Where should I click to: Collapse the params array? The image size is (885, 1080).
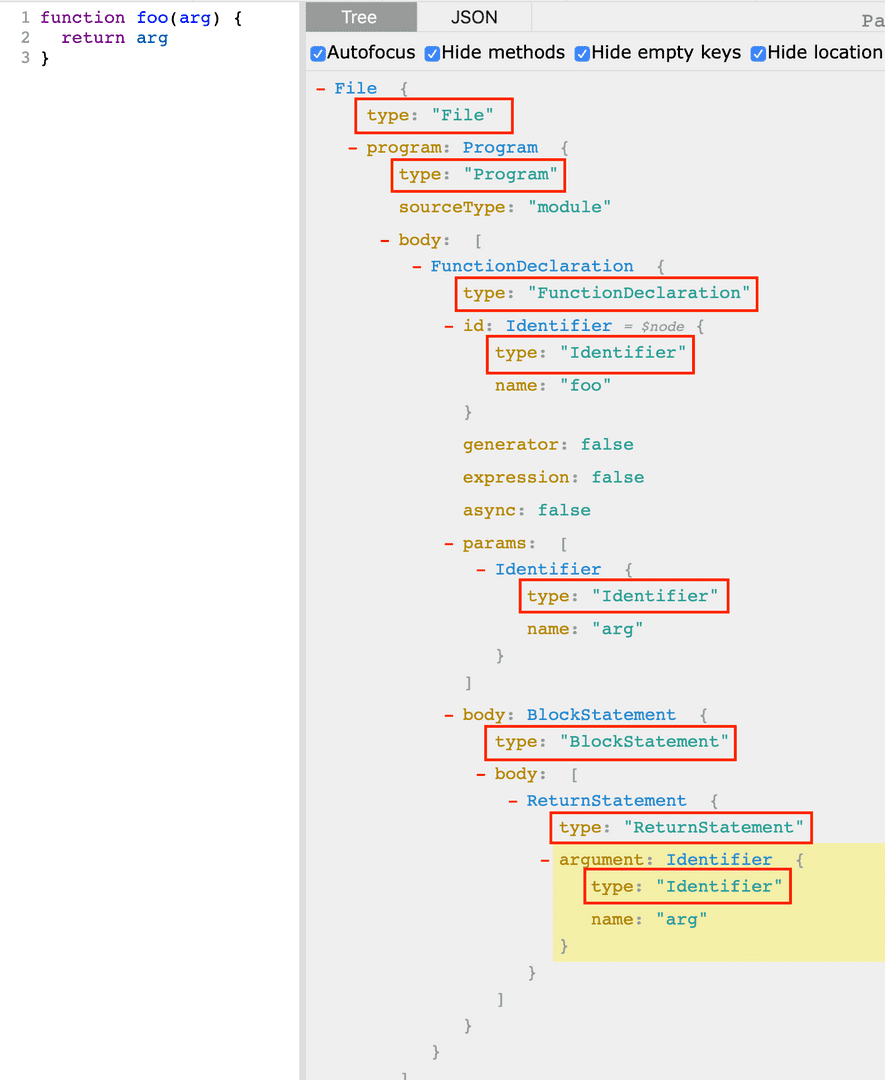tap(448, 543)
